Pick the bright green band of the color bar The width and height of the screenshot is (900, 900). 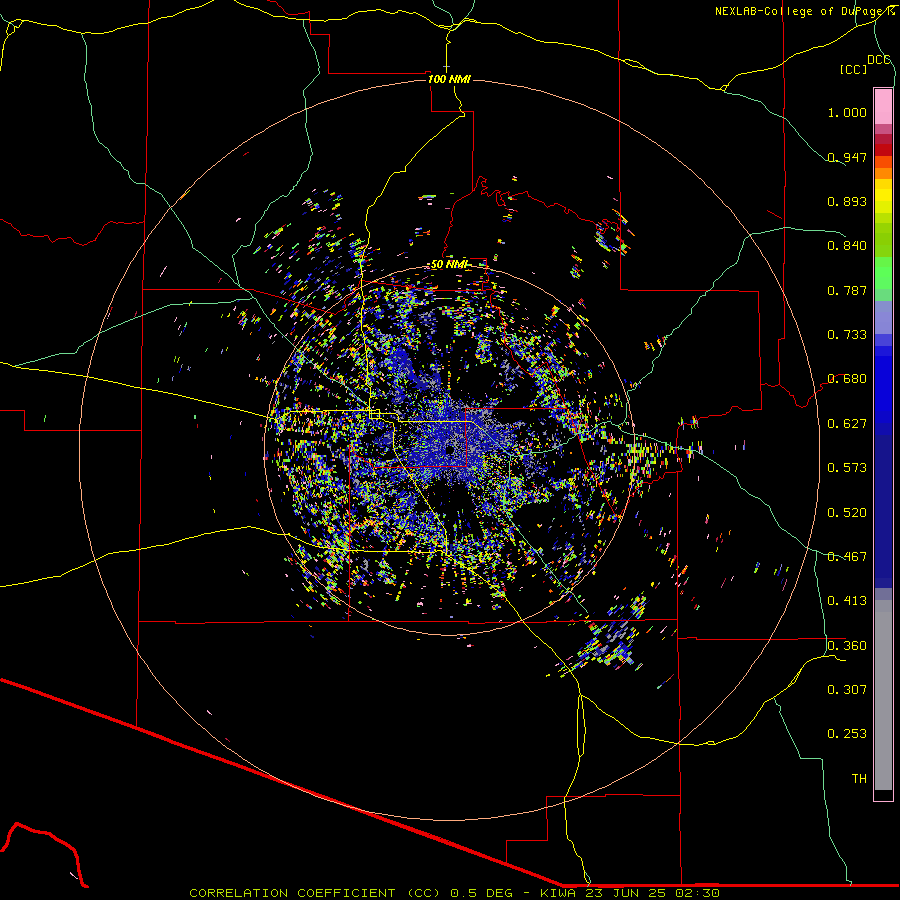pyautogui.click(x=883, y=273)
